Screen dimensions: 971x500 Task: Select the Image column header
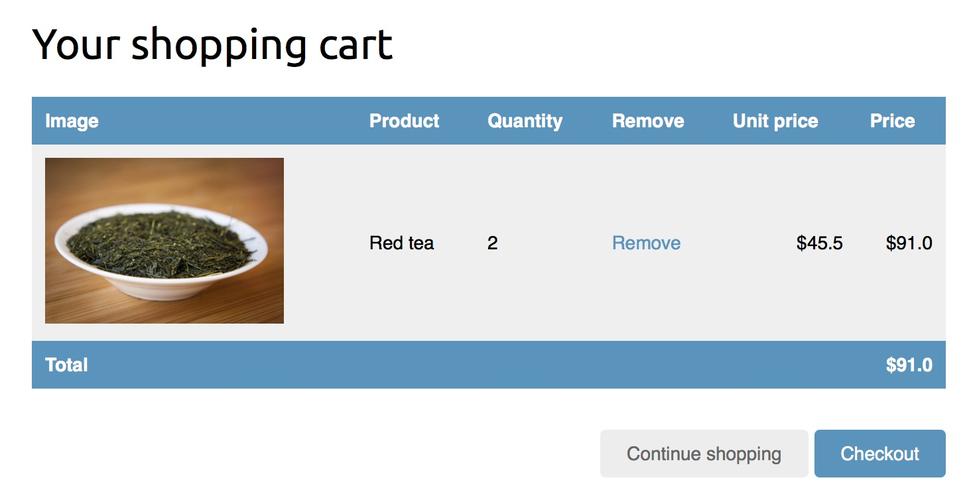pos(72,121)
